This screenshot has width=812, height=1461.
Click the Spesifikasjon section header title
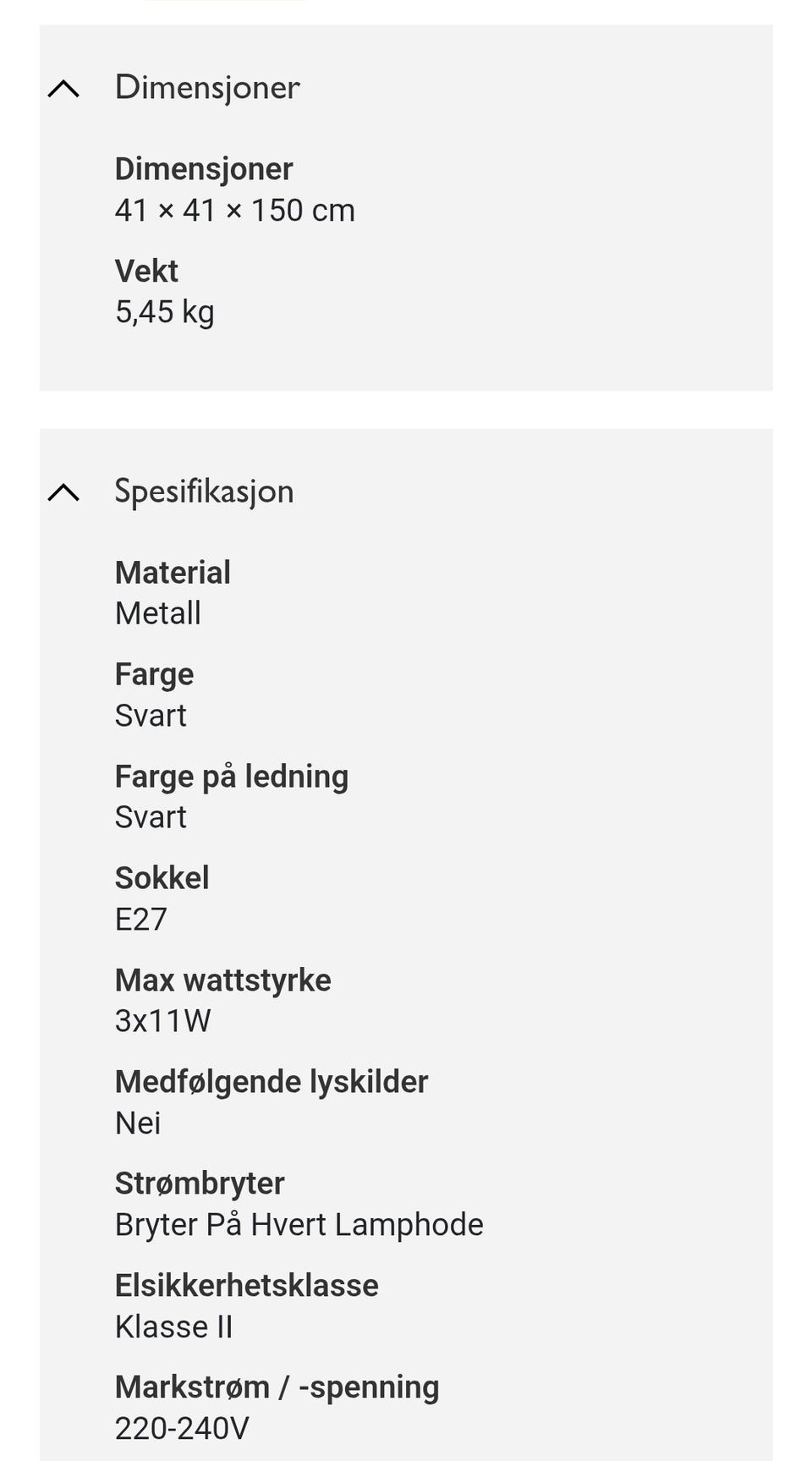[x=204, y=492]
